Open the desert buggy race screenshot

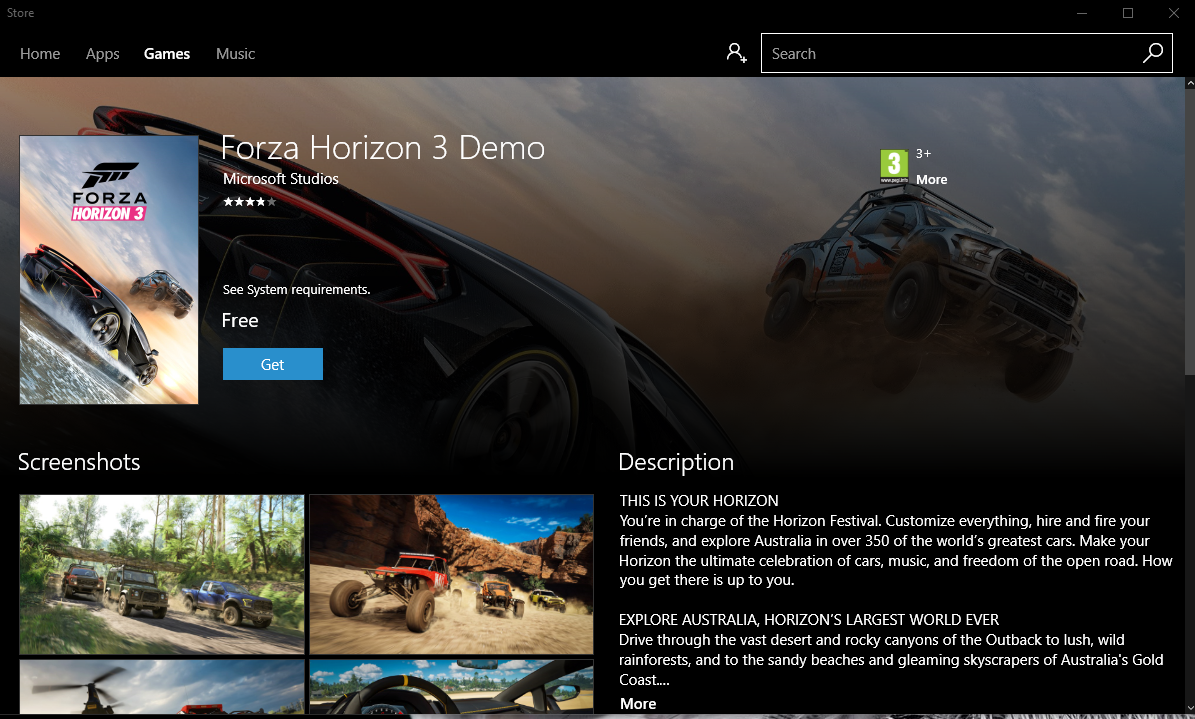451,574
